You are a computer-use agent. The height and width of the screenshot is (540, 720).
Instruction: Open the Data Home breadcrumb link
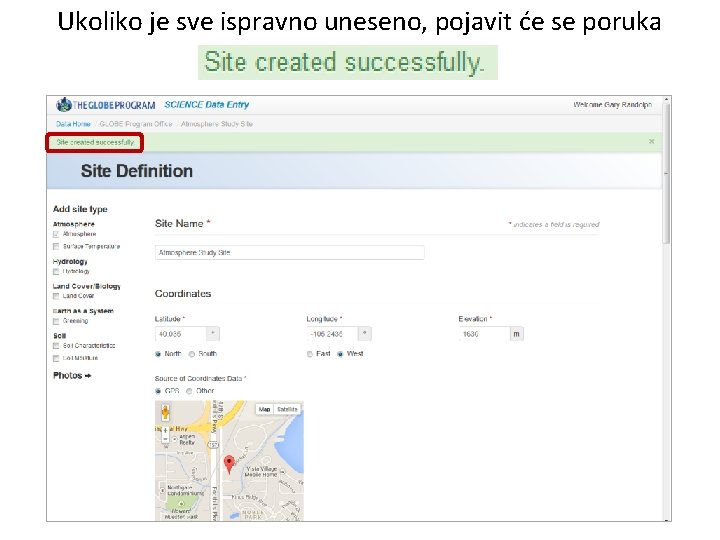pos(73,124)
